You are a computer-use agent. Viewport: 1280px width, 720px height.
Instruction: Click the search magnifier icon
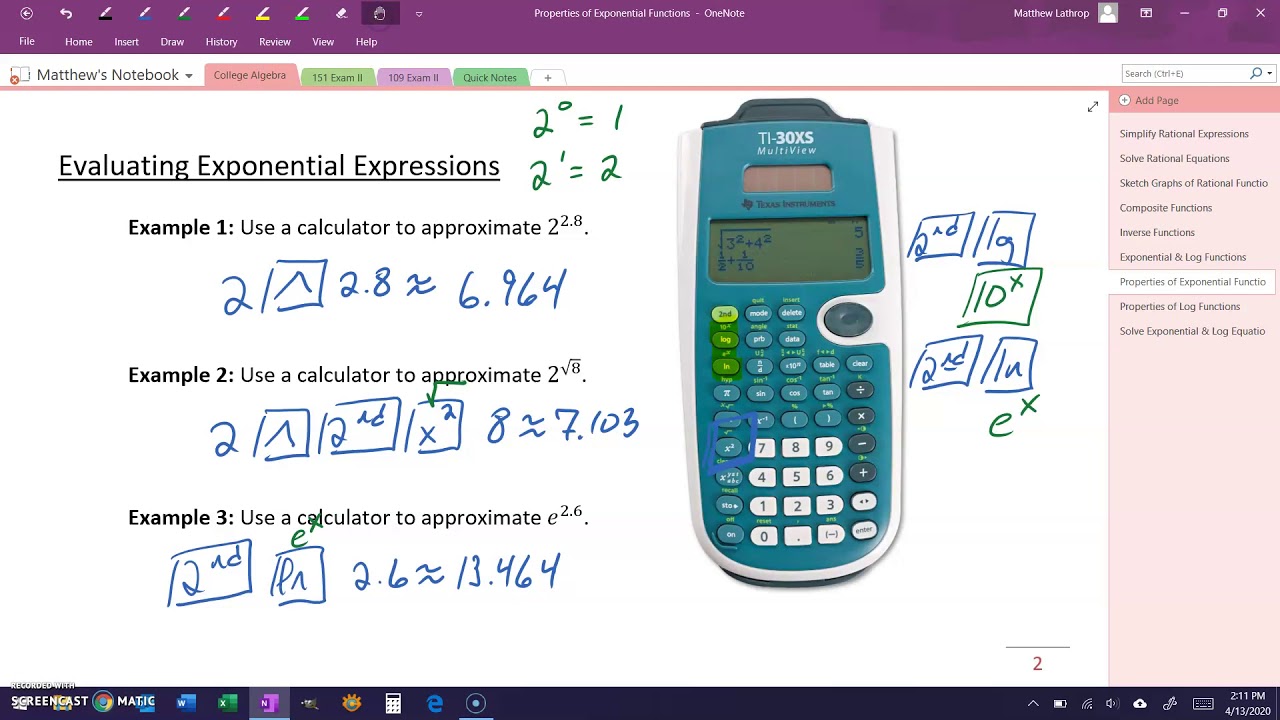point(1256,73)
